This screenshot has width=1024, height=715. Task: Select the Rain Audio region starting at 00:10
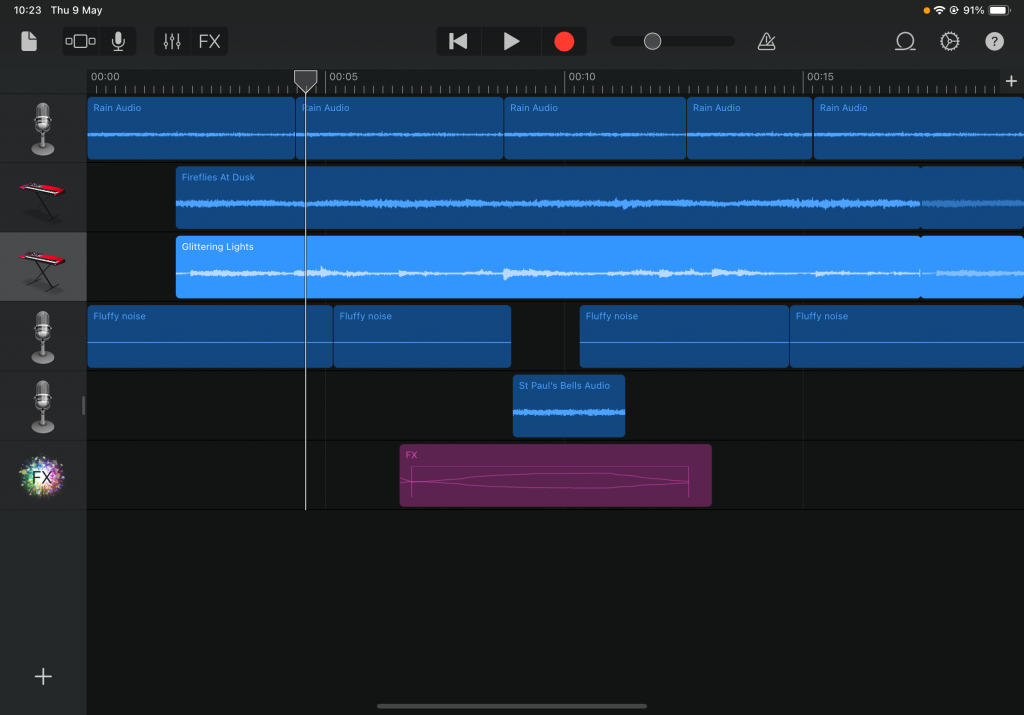click(x=595, y=128)
